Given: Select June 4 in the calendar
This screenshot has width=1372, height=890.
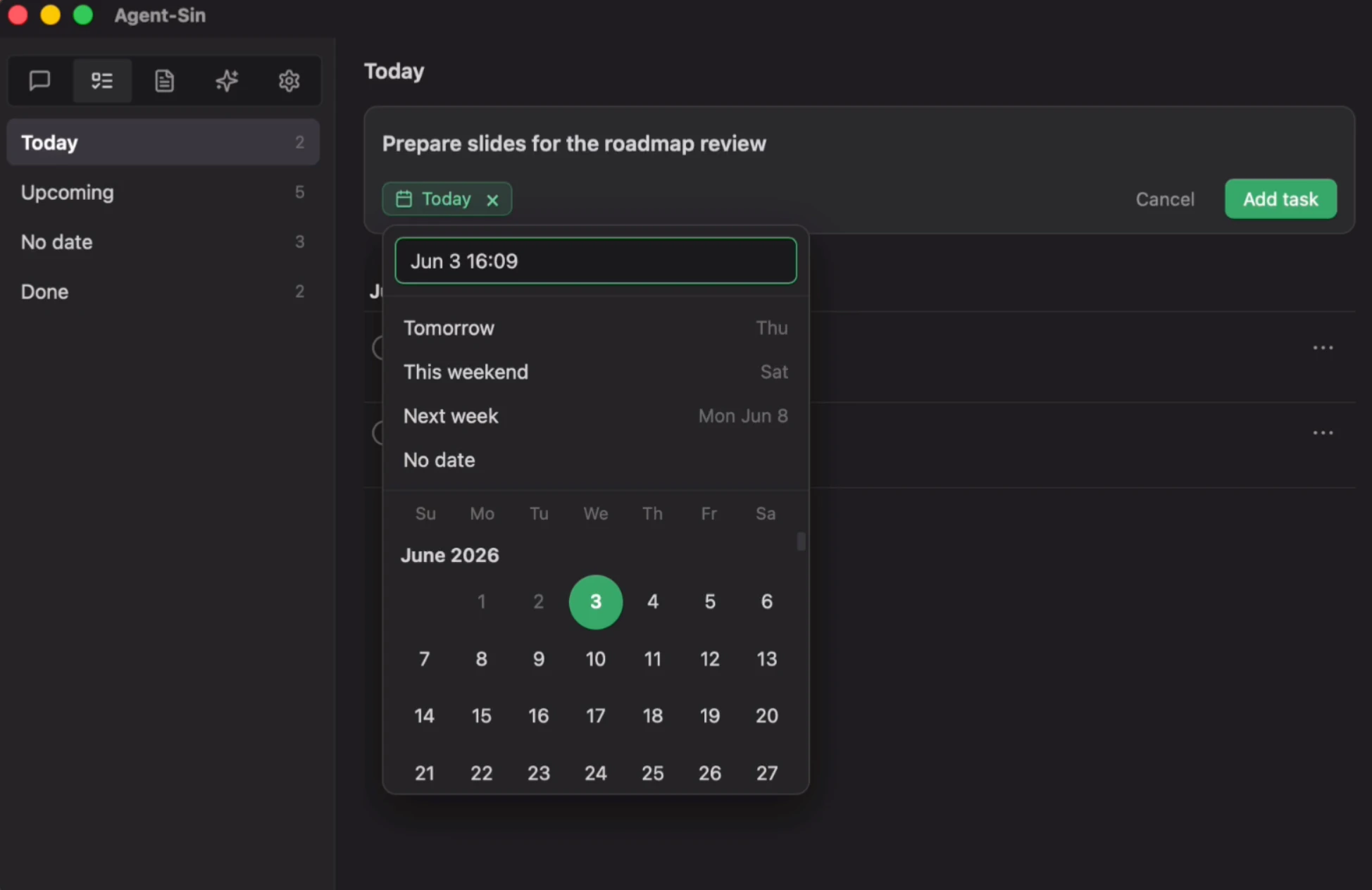Looking at the screenshot, I should 653,602.
